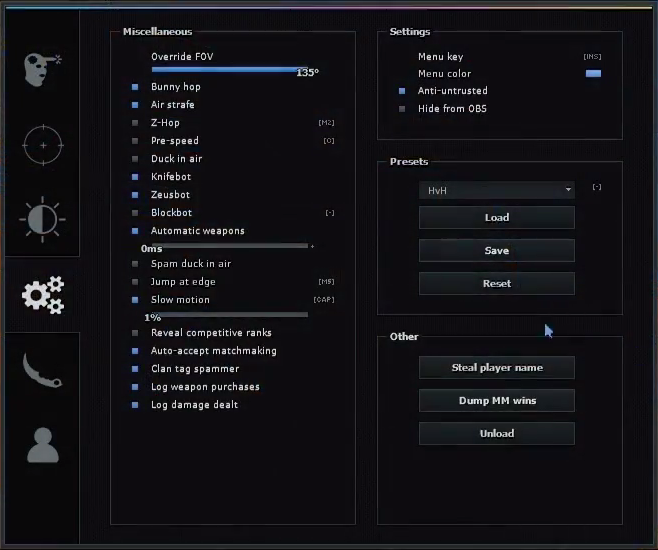Click the Dump MM wins button
This screenshot has width=658, height=550.
coord(497,401)
